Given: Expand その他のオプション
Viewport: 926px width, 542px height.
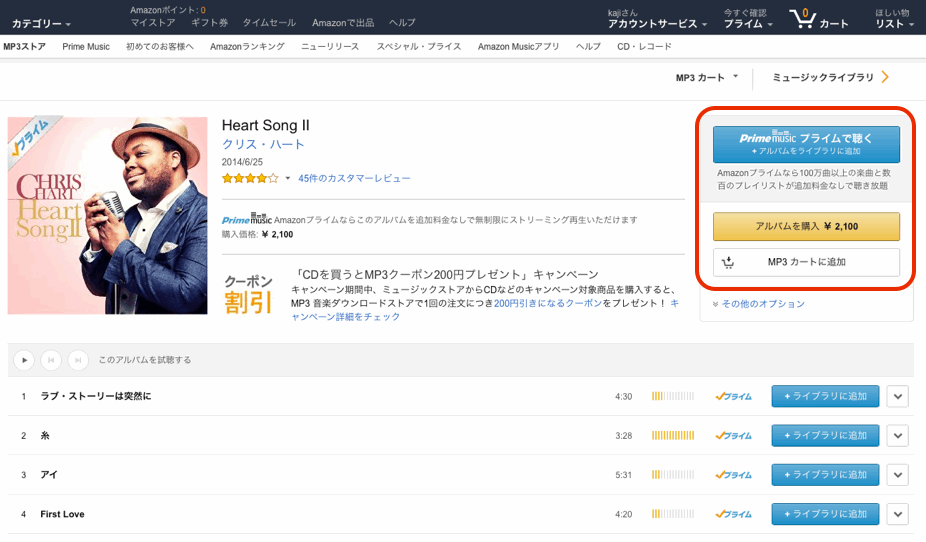Looking at the screenshot, I should point(762,304).
